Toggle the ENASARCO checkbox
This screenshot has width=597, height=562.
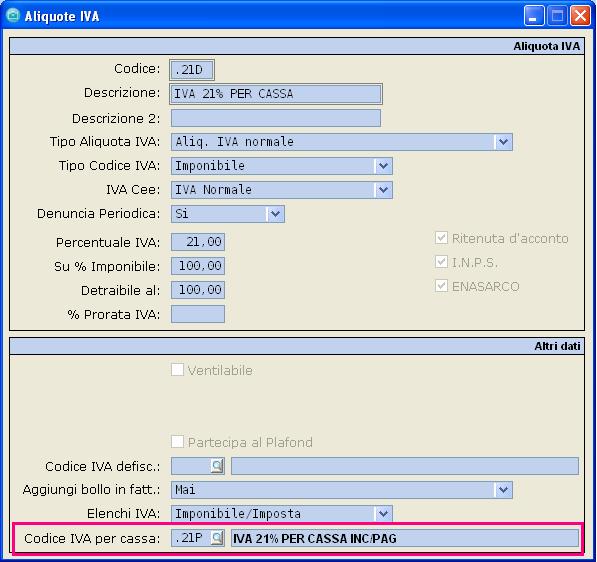tap(441, 286)
